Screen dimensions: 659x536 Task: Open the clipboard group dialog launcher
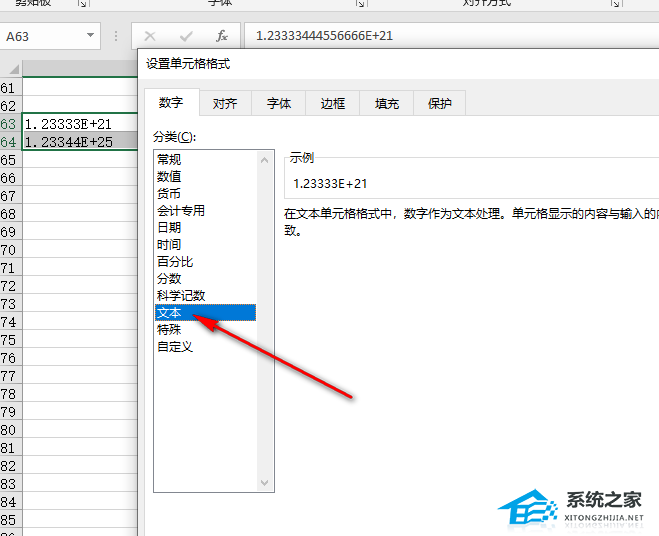pos(82,3)
